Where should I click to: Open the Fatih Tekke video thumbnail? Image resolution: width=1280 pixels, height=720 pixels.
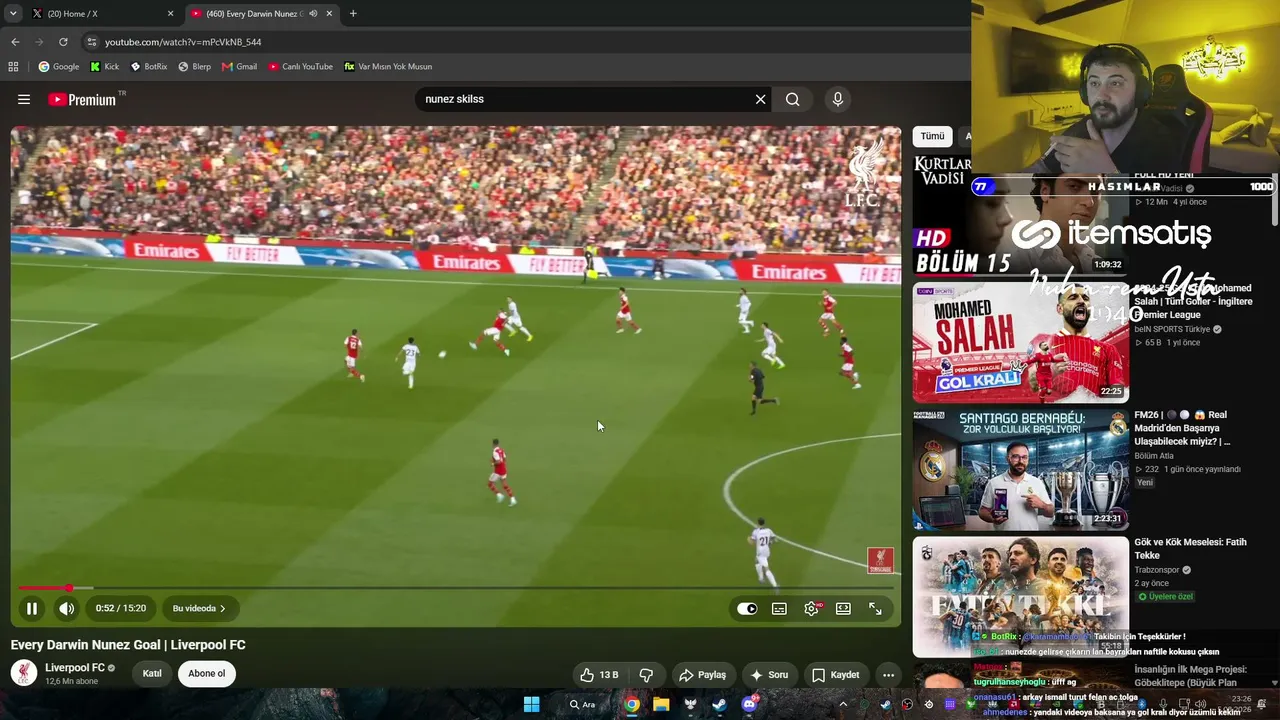(x=1020, y=596)
